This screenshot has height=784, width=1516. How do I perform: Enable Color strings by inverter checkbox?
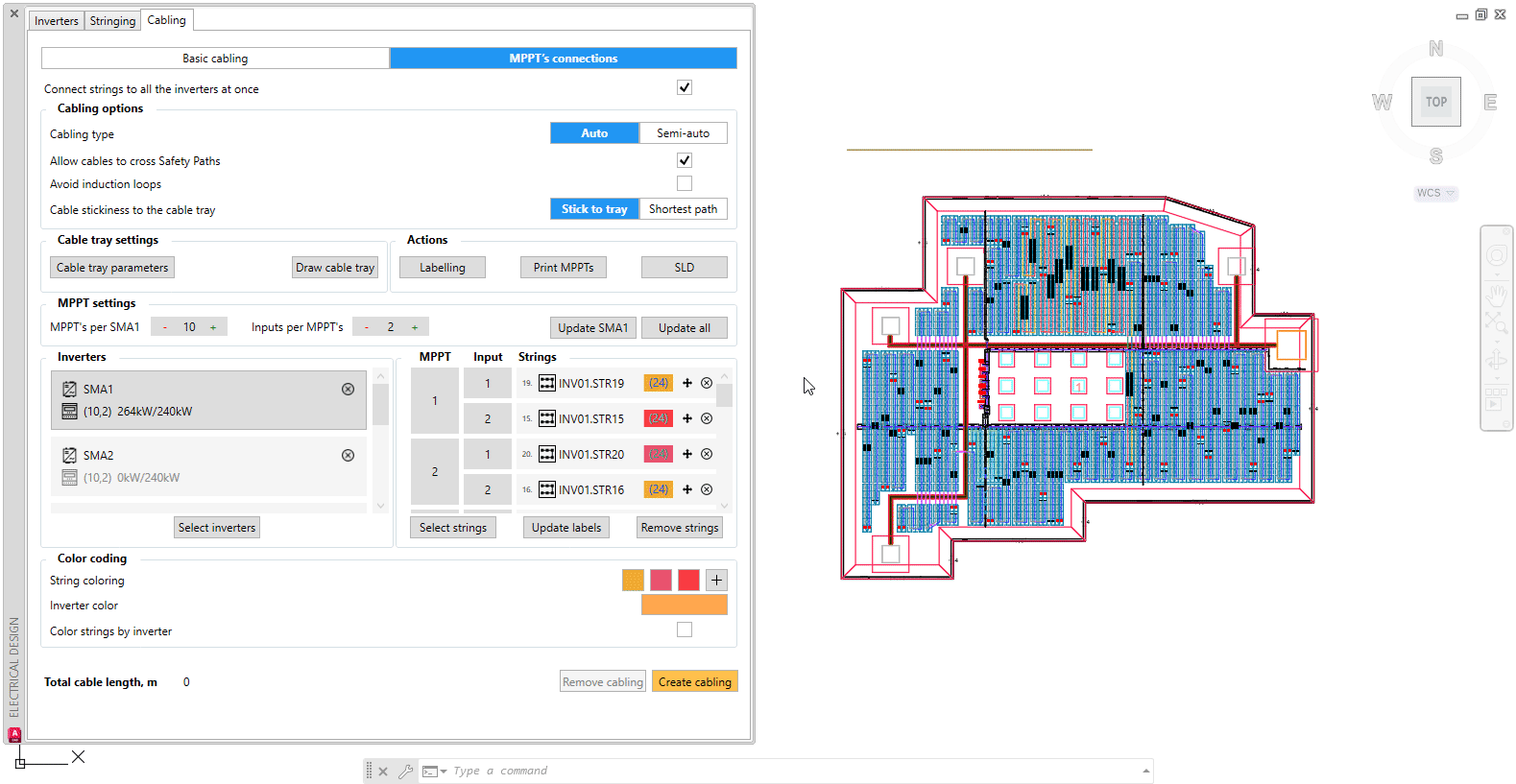685,630
